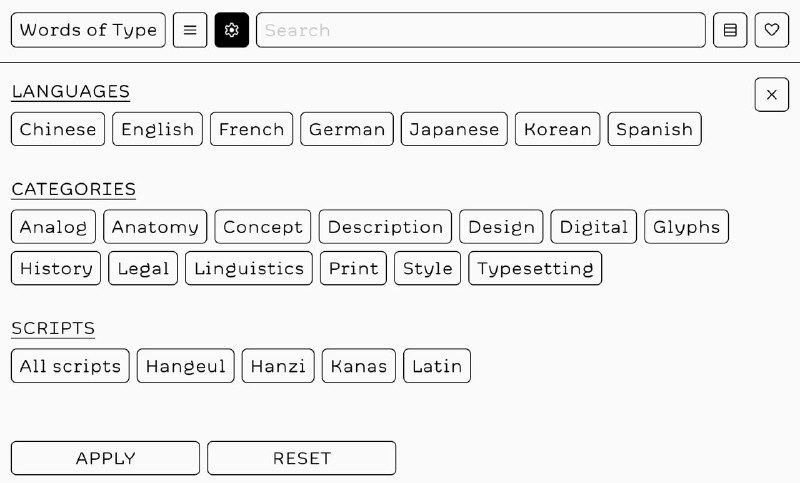Image resolution: width=800 pixels, height=483 pixels.
Task: Choose the All scripts option
Action: pyautogui.click(x=70, y=366)
